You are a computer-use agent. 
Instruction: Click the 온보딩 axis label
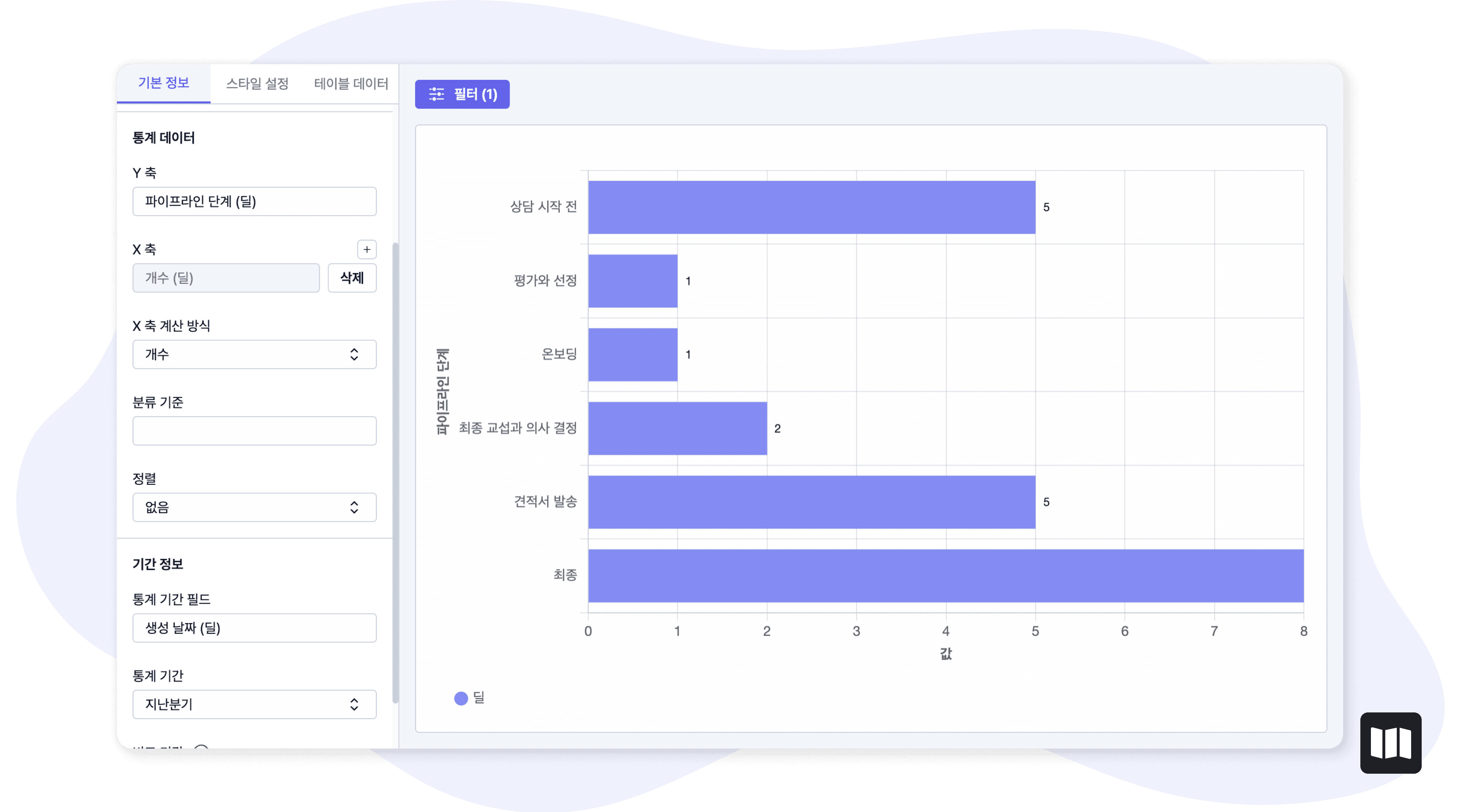point(559,354)
